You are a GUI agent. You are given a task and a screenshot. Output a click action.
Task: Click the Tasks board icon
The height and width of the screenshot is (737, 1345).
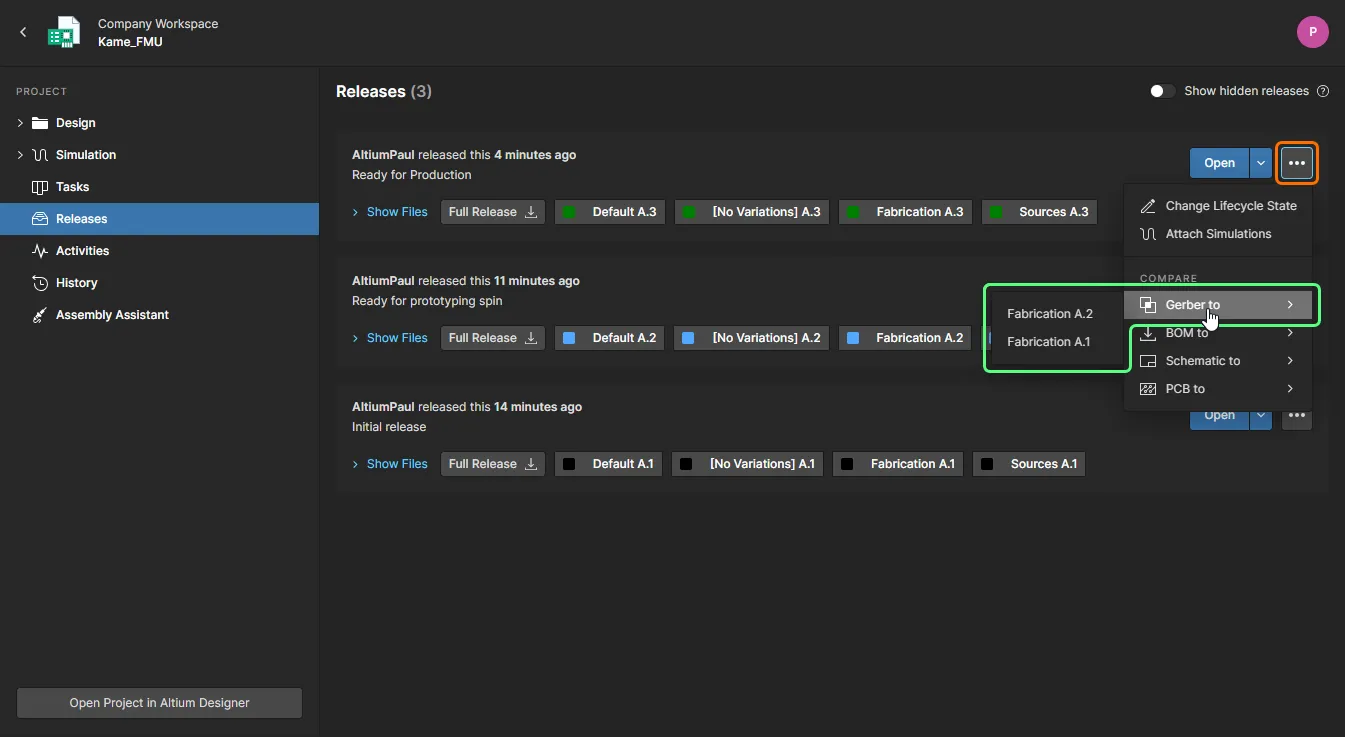click(x=40, y=187)
